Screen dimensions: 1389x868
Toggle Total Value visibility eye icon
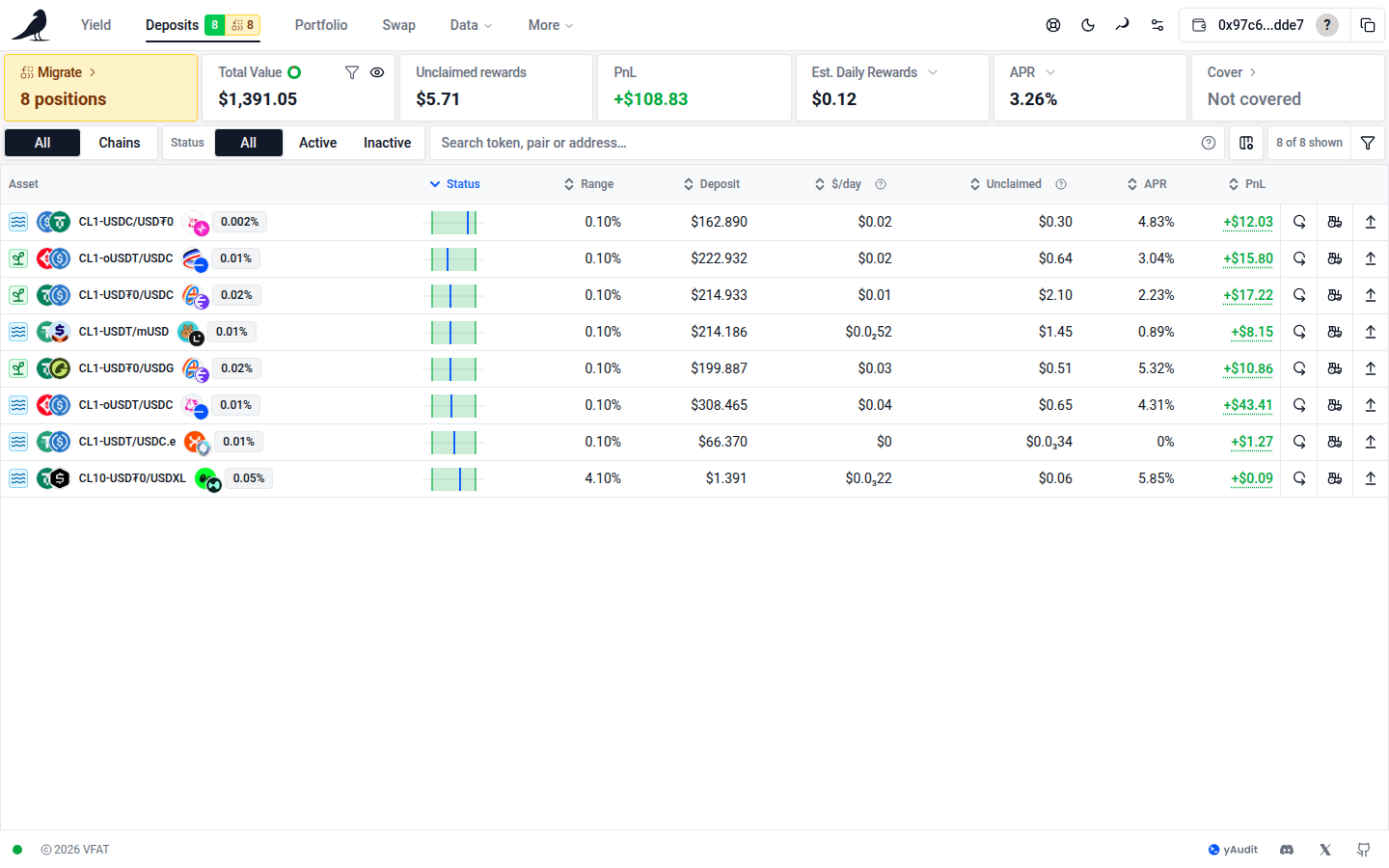pyautogui.click(x=377, y=72)
